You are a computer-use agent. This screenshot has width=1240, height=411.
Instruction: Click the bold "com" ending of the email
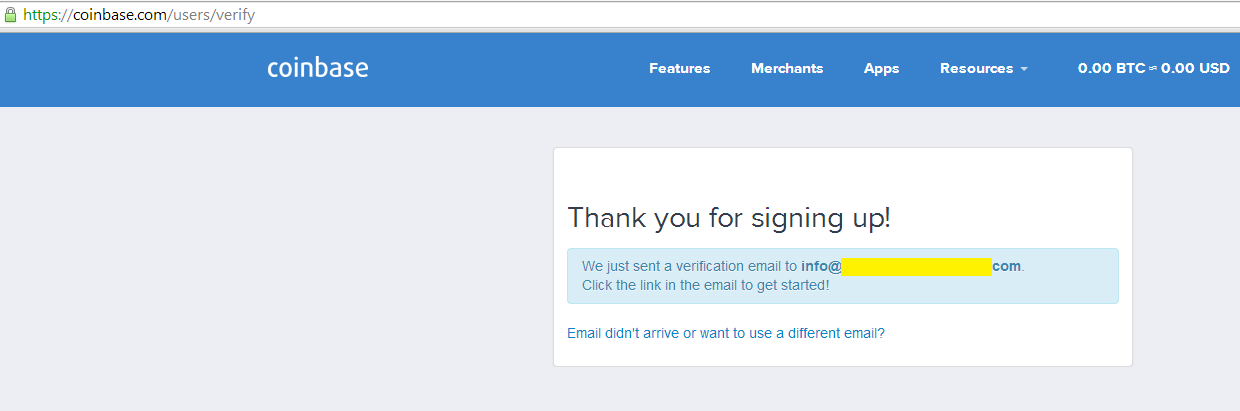(1006, 266)
